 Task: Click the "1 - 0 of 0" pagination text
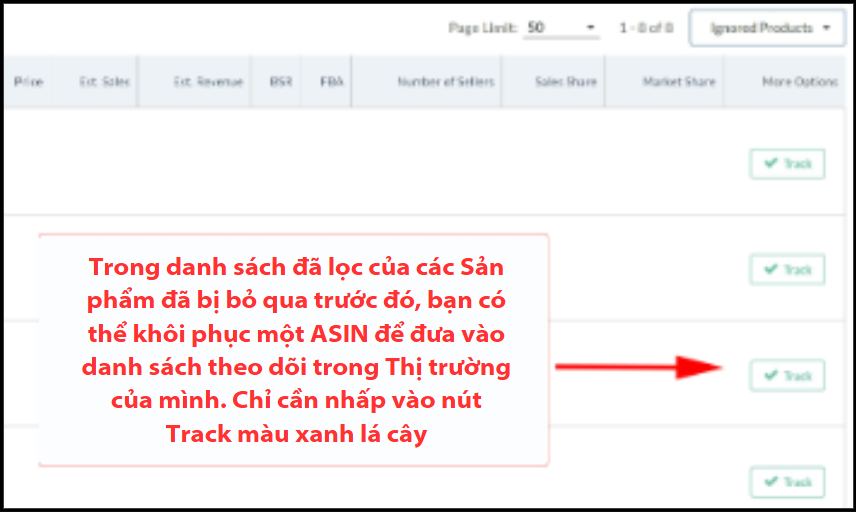pyautogui.click(x=645, y=28)
